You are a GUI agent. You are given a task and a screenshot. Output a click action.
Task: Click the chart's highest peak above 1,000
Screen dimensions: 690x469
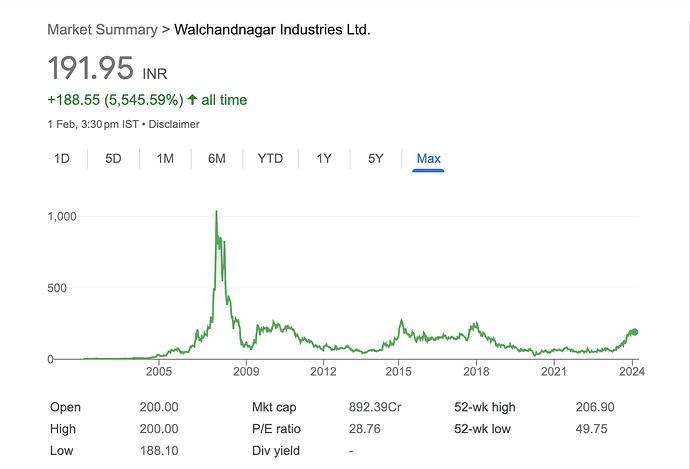[x=216, y=212]
